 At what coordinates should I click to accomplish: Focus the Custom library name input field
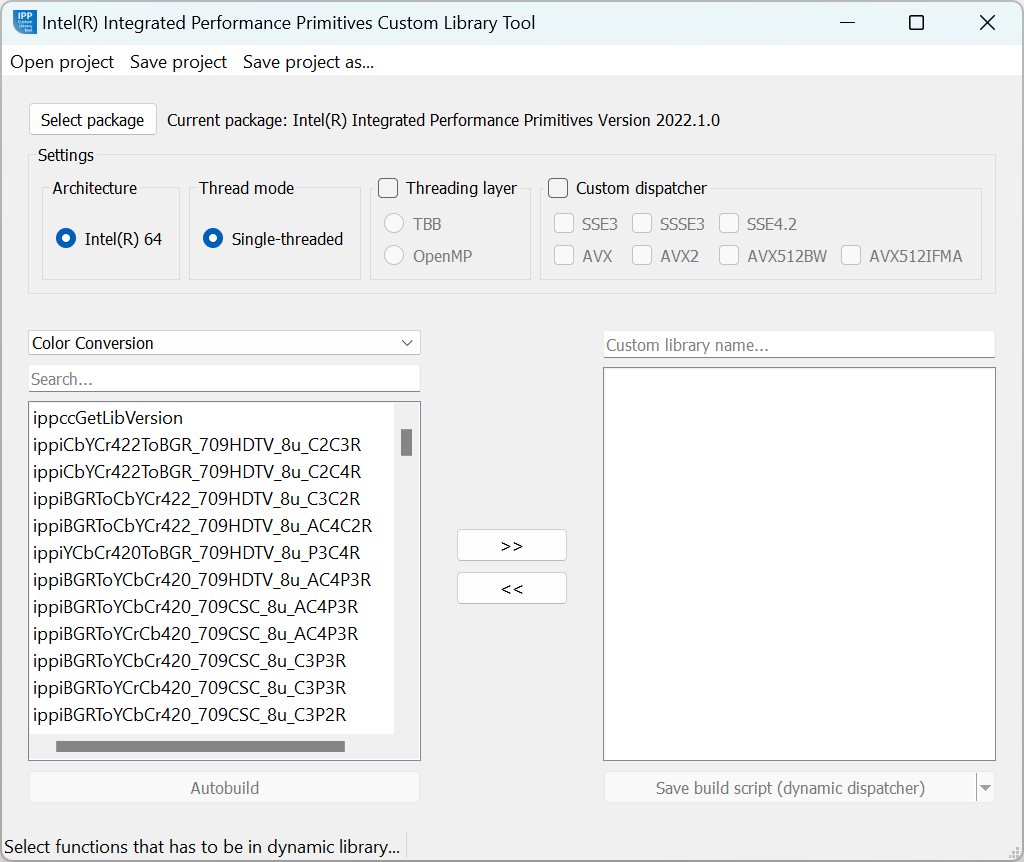pyautogui.click(x=799, y=345)
